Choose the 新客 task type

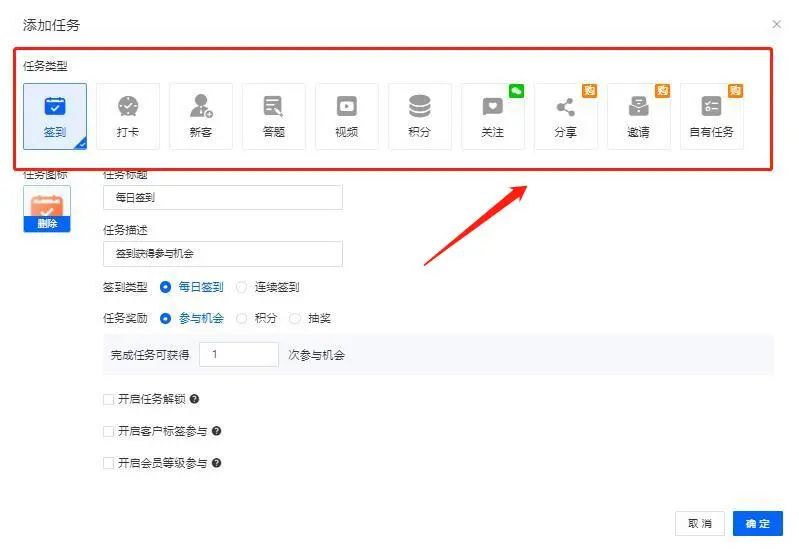tap(201, 116)
